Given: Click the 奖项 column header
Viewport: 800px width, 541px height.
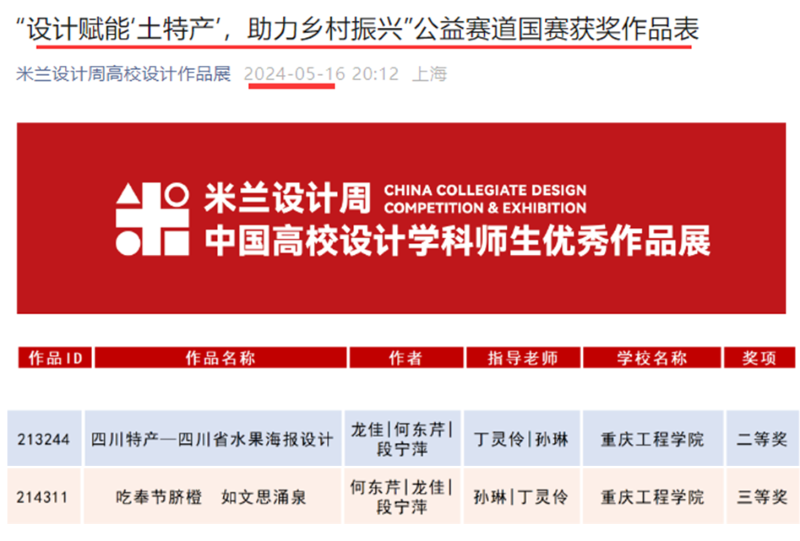Looking at the screenshot, I should 762,358.
